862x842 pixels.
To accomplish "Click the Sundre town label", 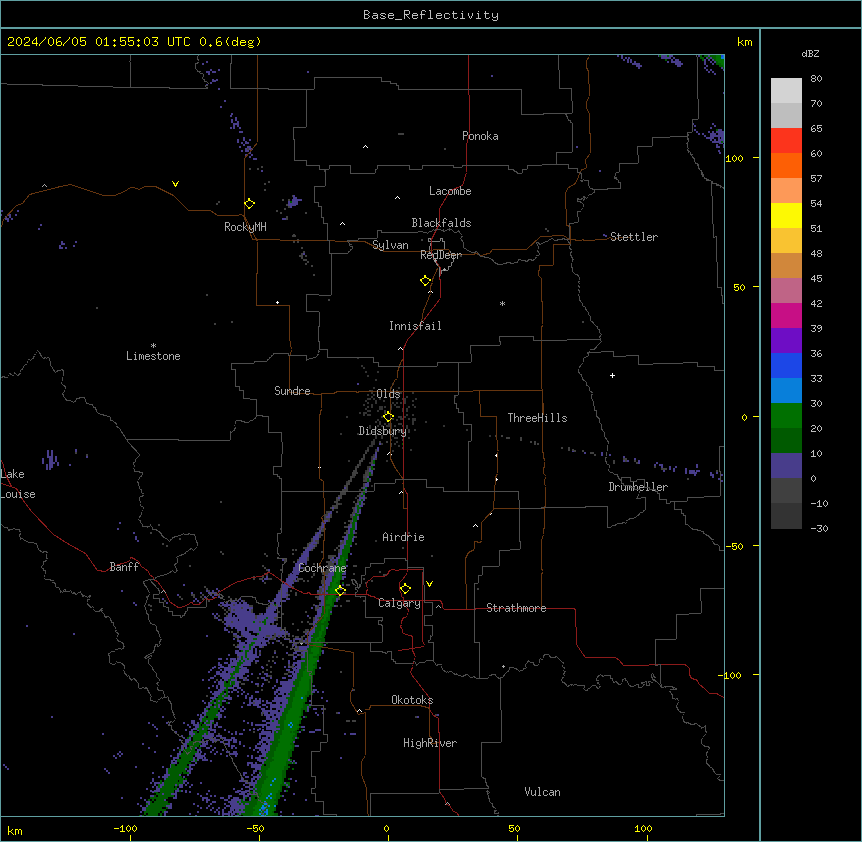I will point(292,391).
